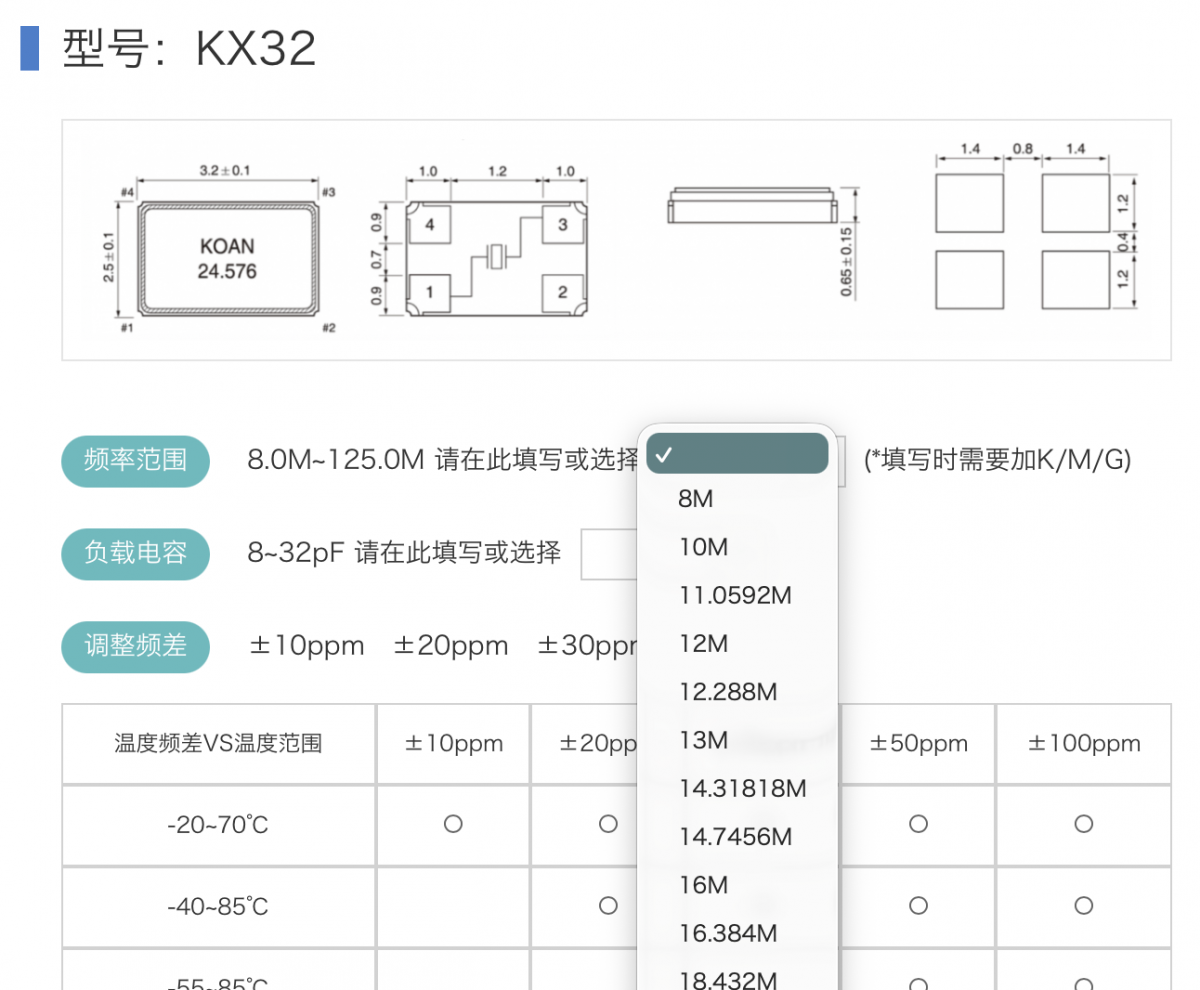1200x990 pixels.
Task: Click the KOAN 24.576 top-view diagram
Action: coord(226,257)
